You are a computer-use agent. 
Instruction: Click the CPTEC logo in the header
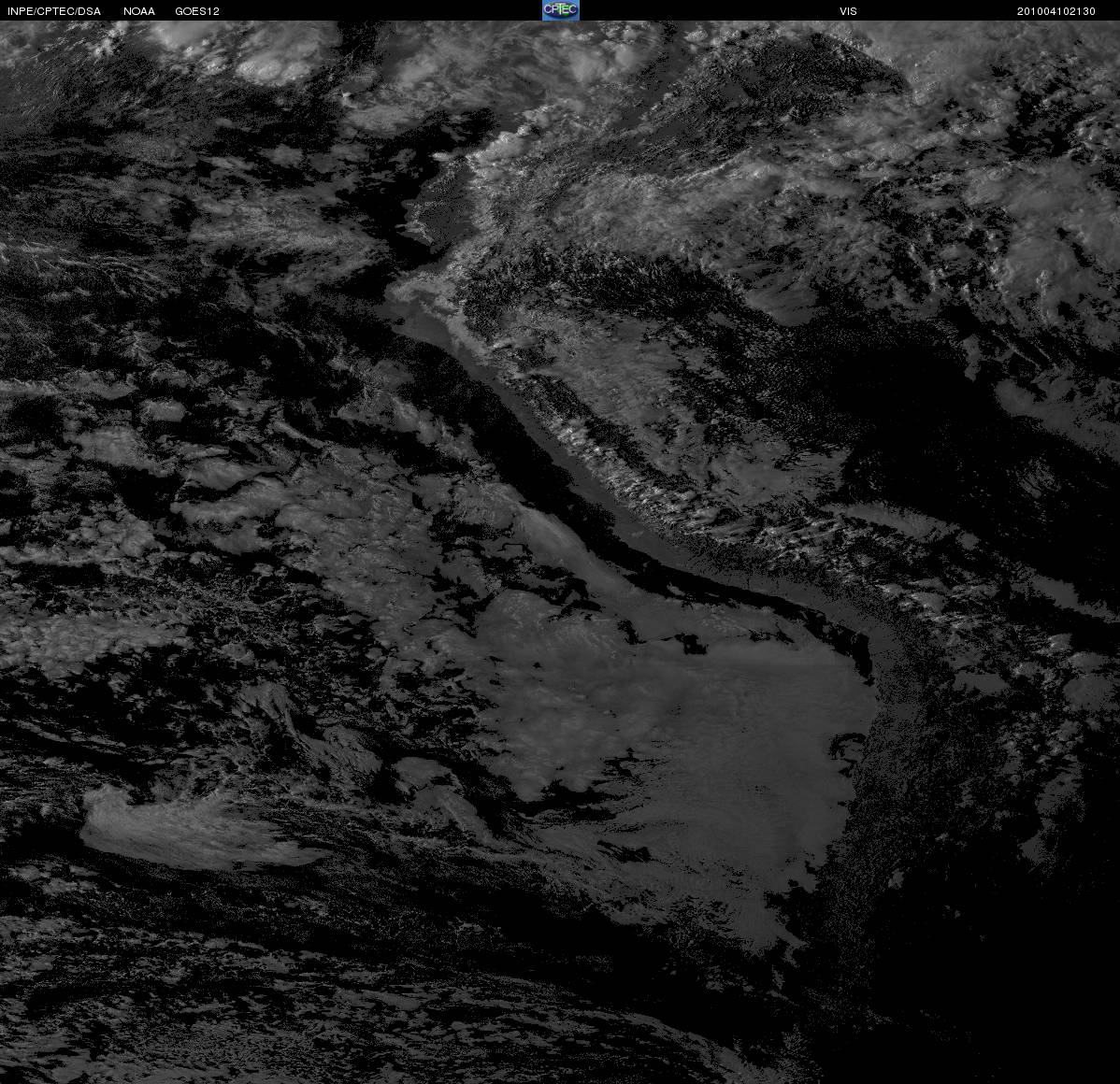click(561, 10)
